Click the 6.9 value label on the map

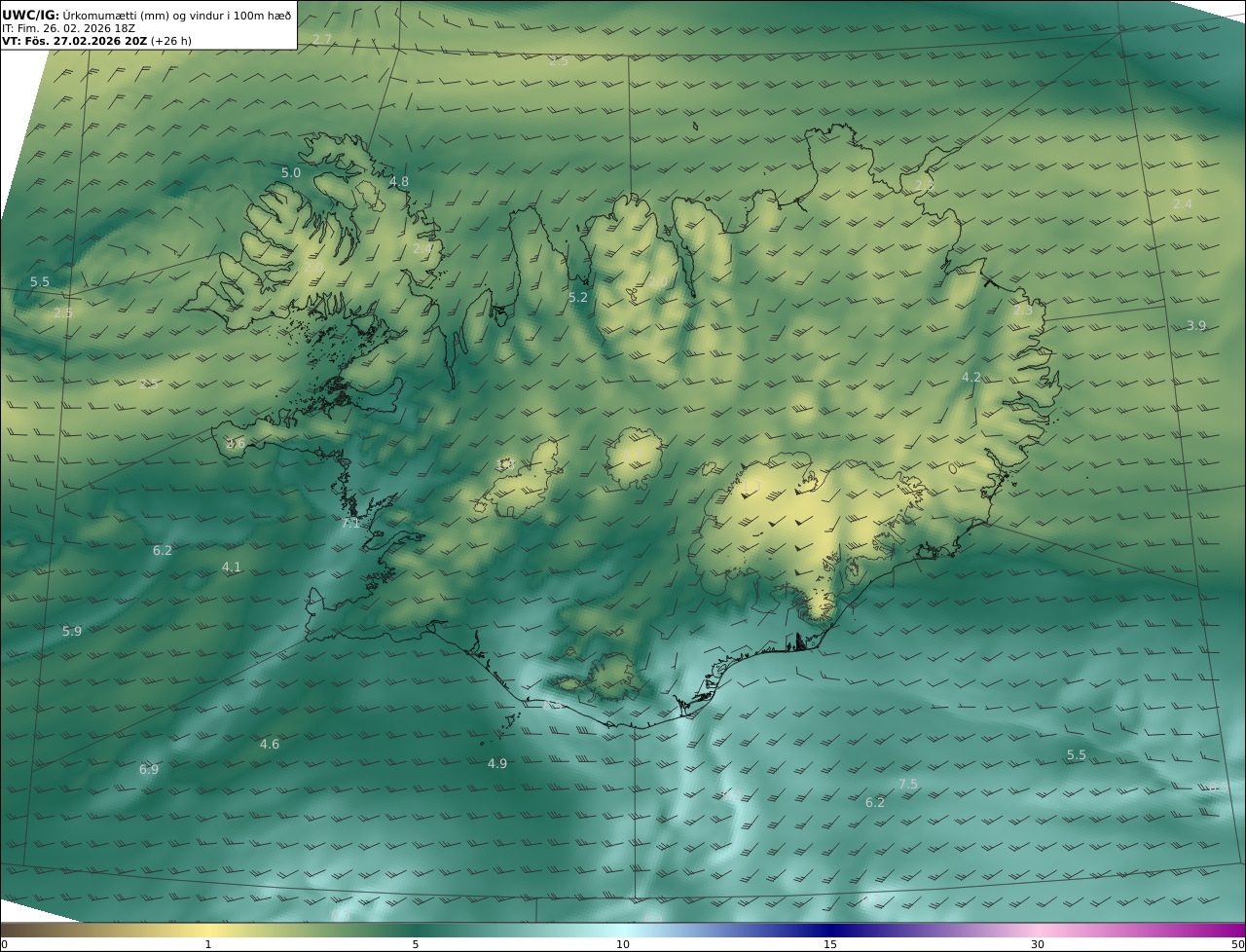click(149, 769)
